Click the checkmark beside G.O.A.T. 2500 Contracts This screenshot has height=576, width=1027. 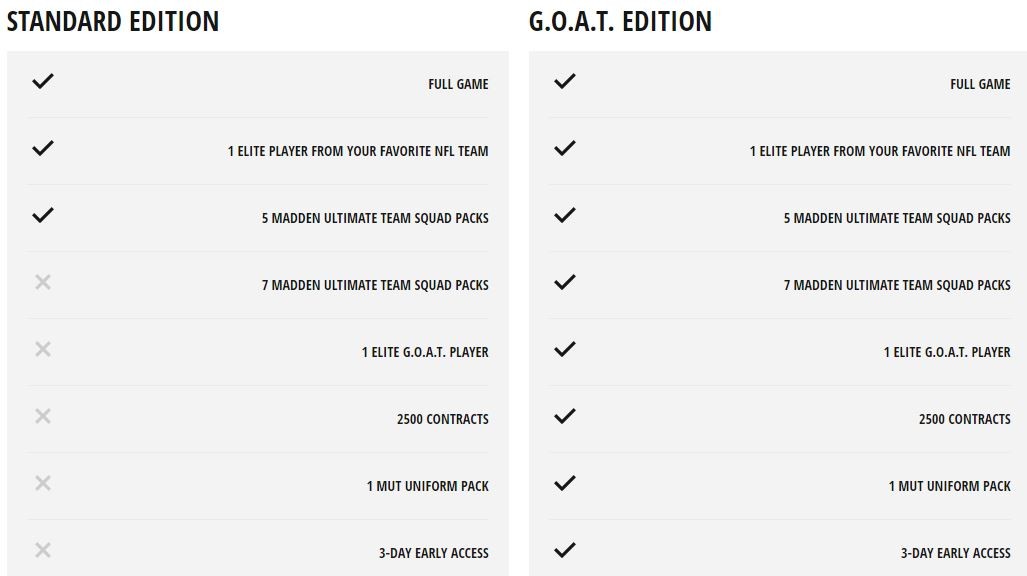[565, 416]
